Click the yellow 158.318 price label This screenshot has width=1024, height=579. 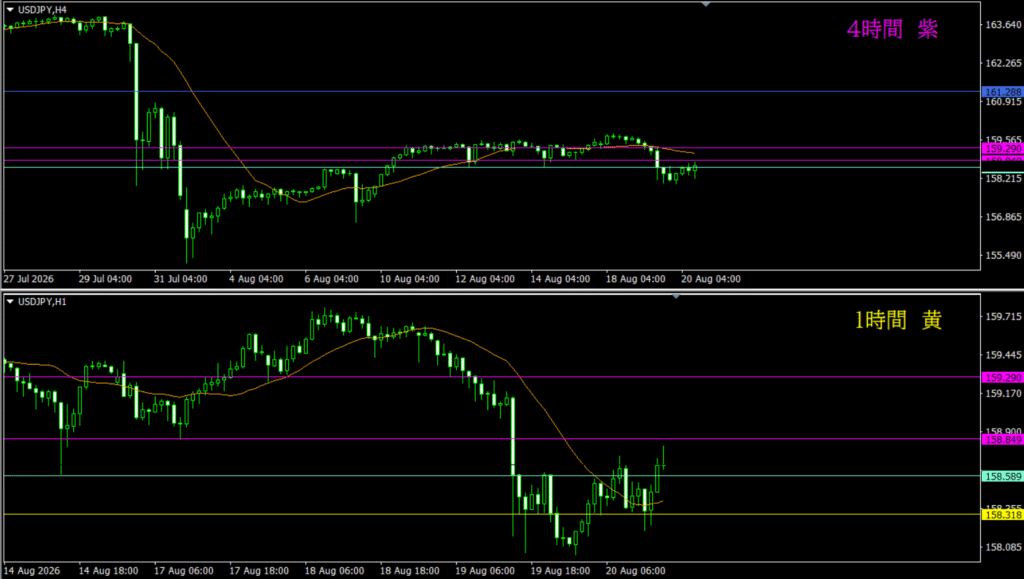coord(1002,515)
